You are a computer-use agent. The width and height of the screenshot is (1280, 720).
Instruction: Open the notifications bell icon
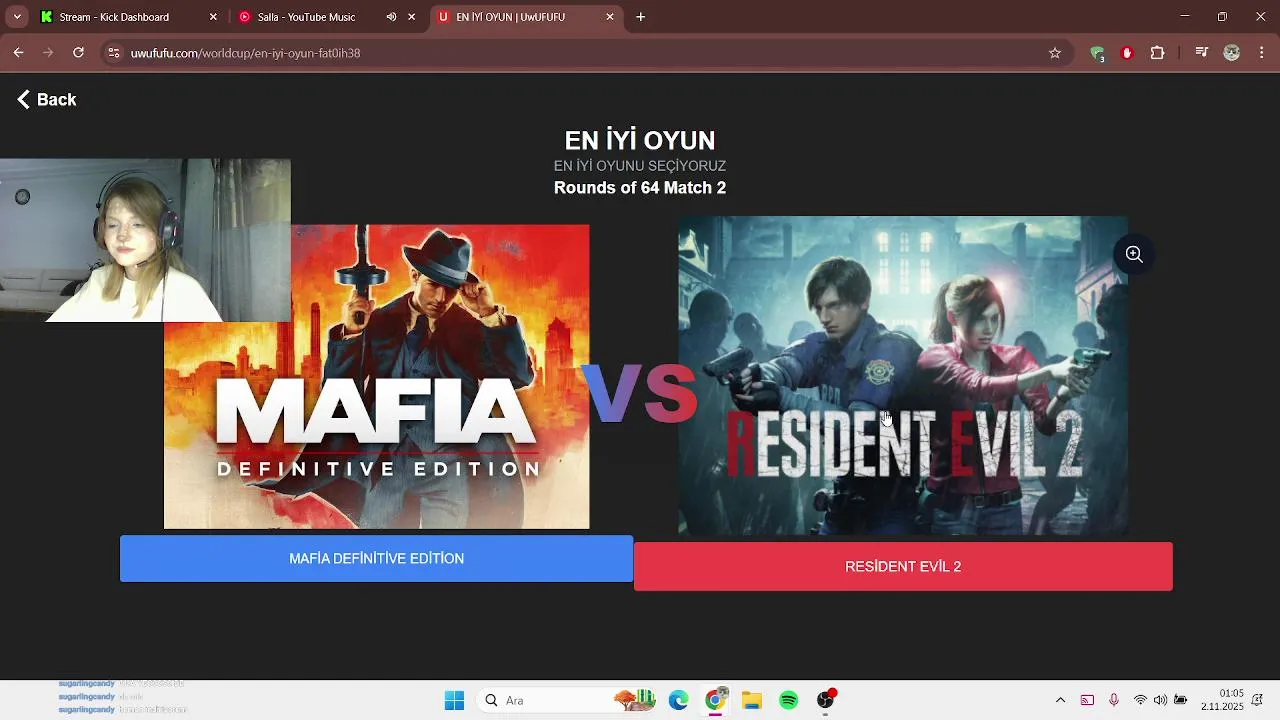point(1258,700)
